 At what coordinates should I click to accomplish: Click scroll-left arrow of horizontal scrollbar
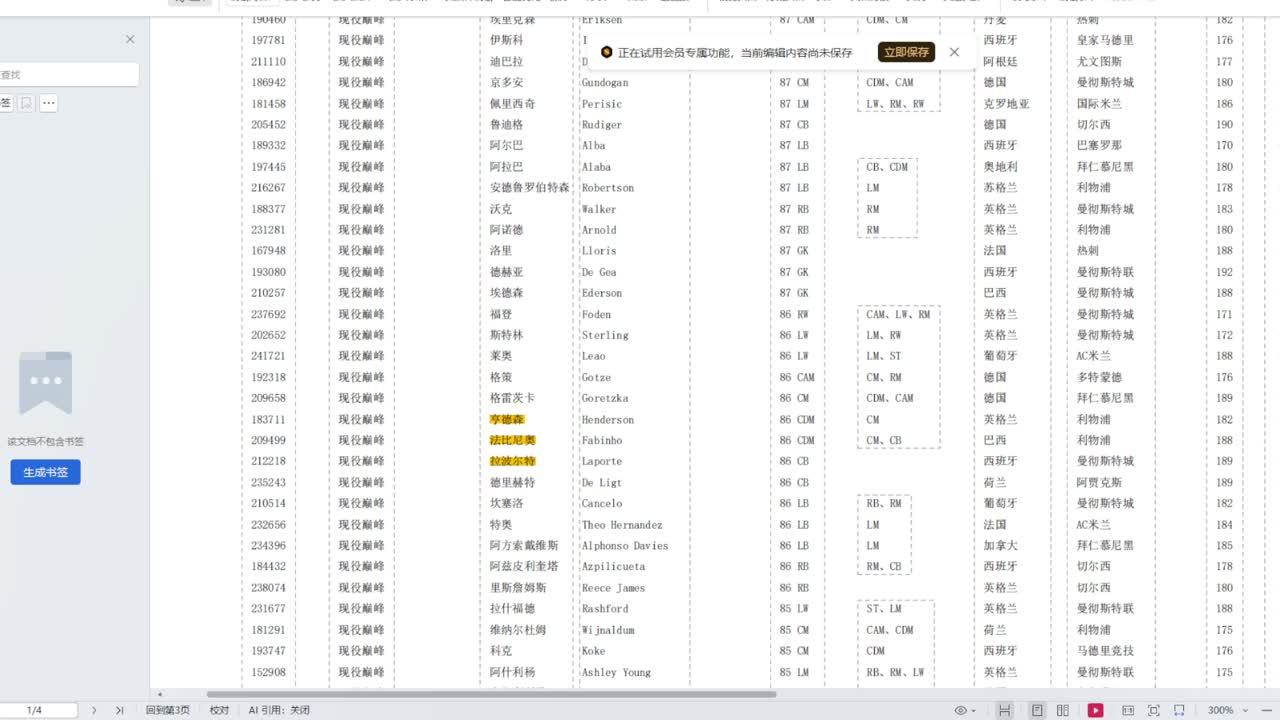tap(160, 694)
